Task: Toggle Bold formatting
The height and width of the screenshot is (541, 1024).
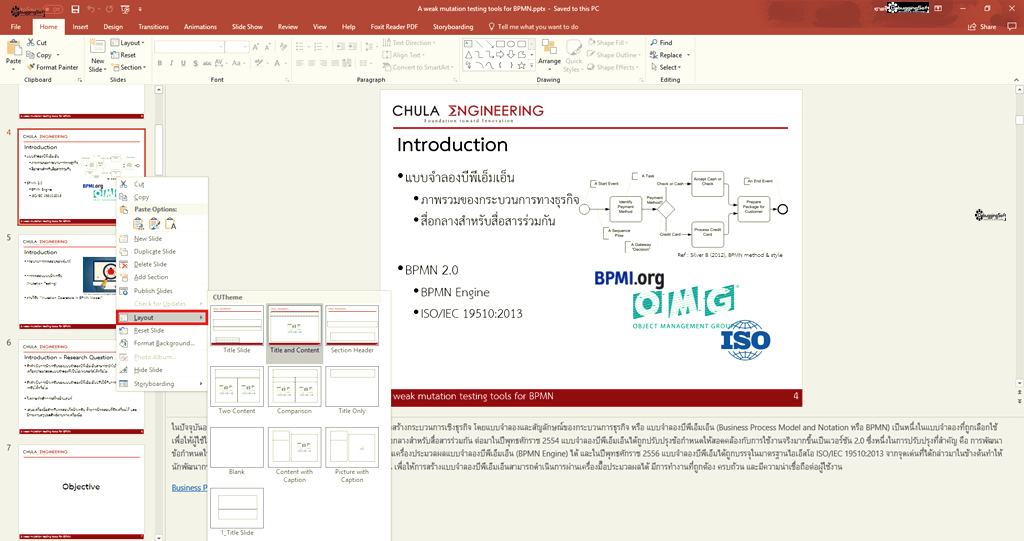Action: tap(161, 63)
